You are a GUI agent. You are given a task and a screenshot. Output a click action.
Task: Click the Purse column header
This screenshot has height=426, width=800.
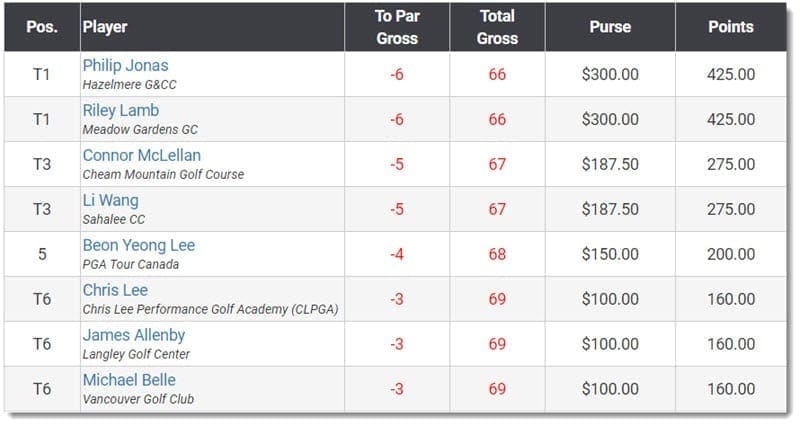pos(610,27)
